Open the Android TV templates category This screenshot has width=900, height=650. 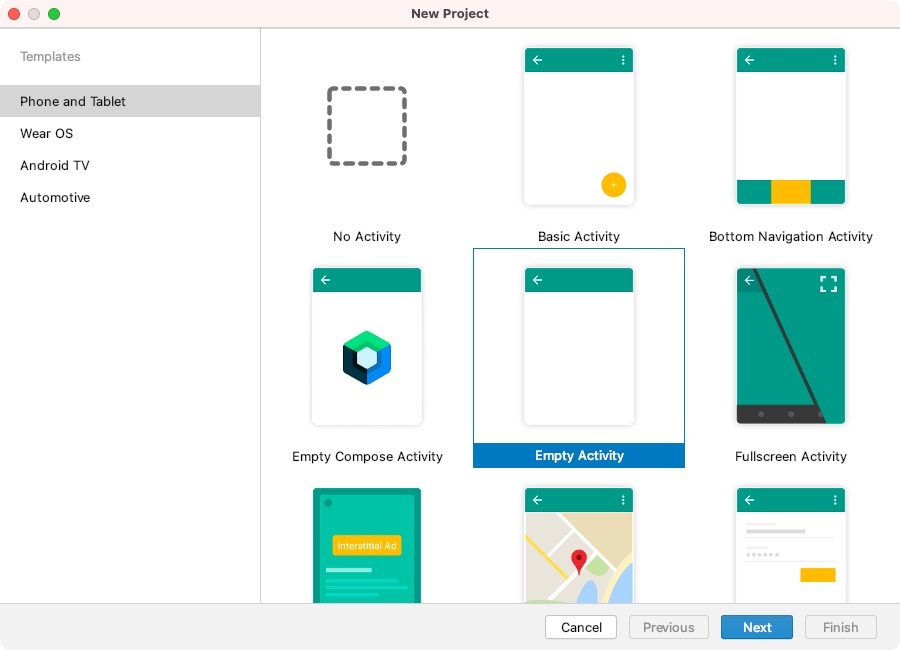click(x=130, y=165)
